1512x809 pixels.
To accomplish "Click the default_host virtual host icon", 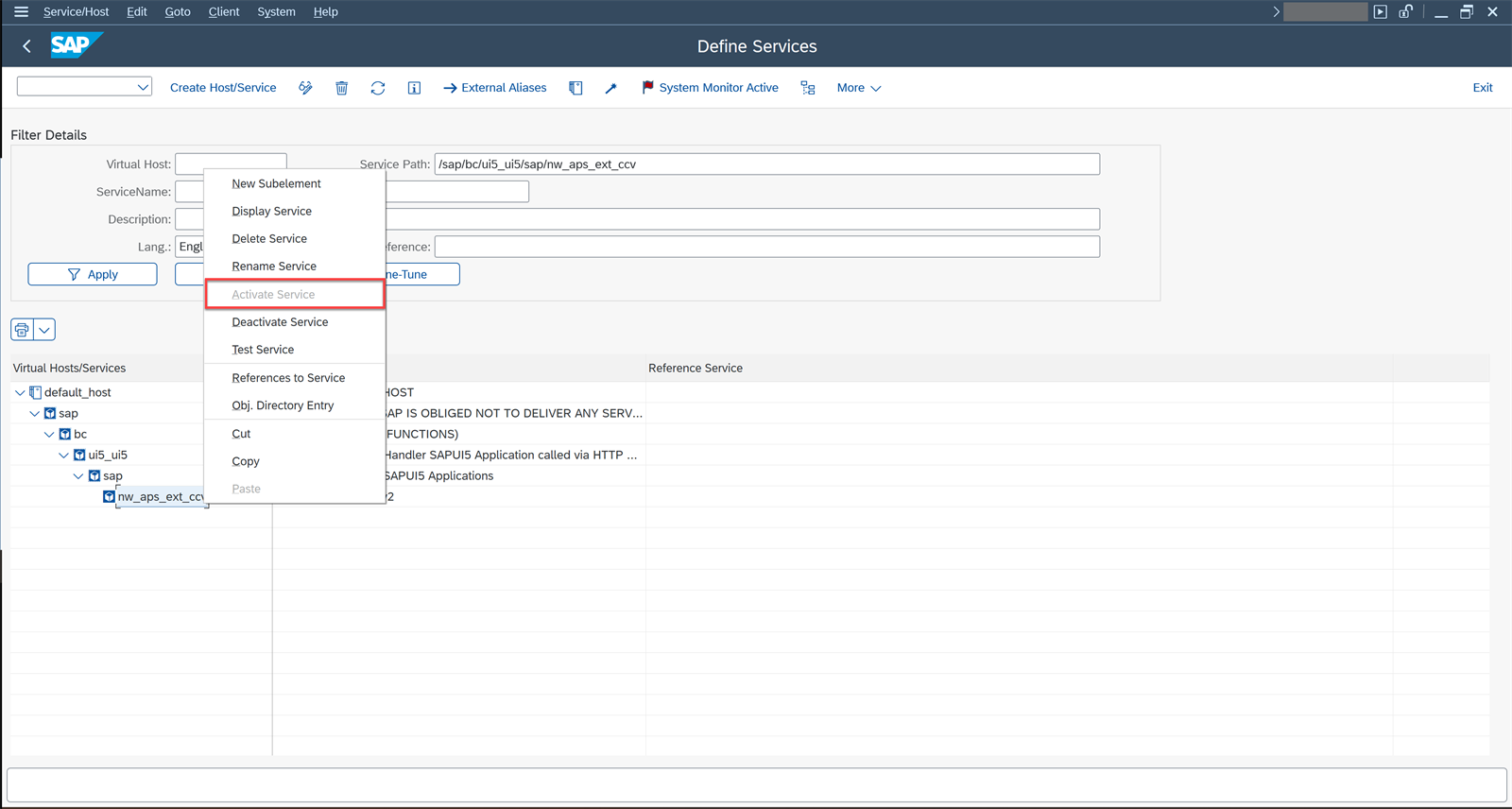I will [35, 392].
